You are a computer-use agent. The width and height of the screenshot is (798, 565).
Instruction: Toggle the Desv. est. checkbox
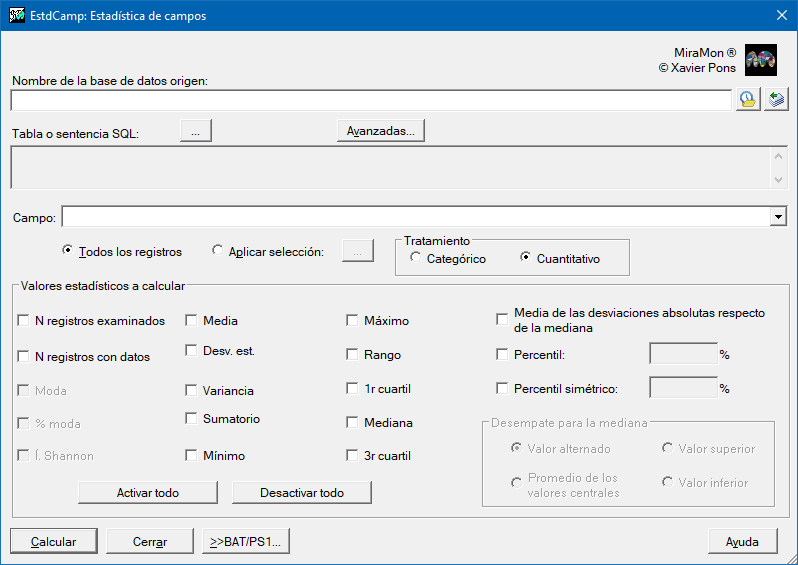[192, 350]
